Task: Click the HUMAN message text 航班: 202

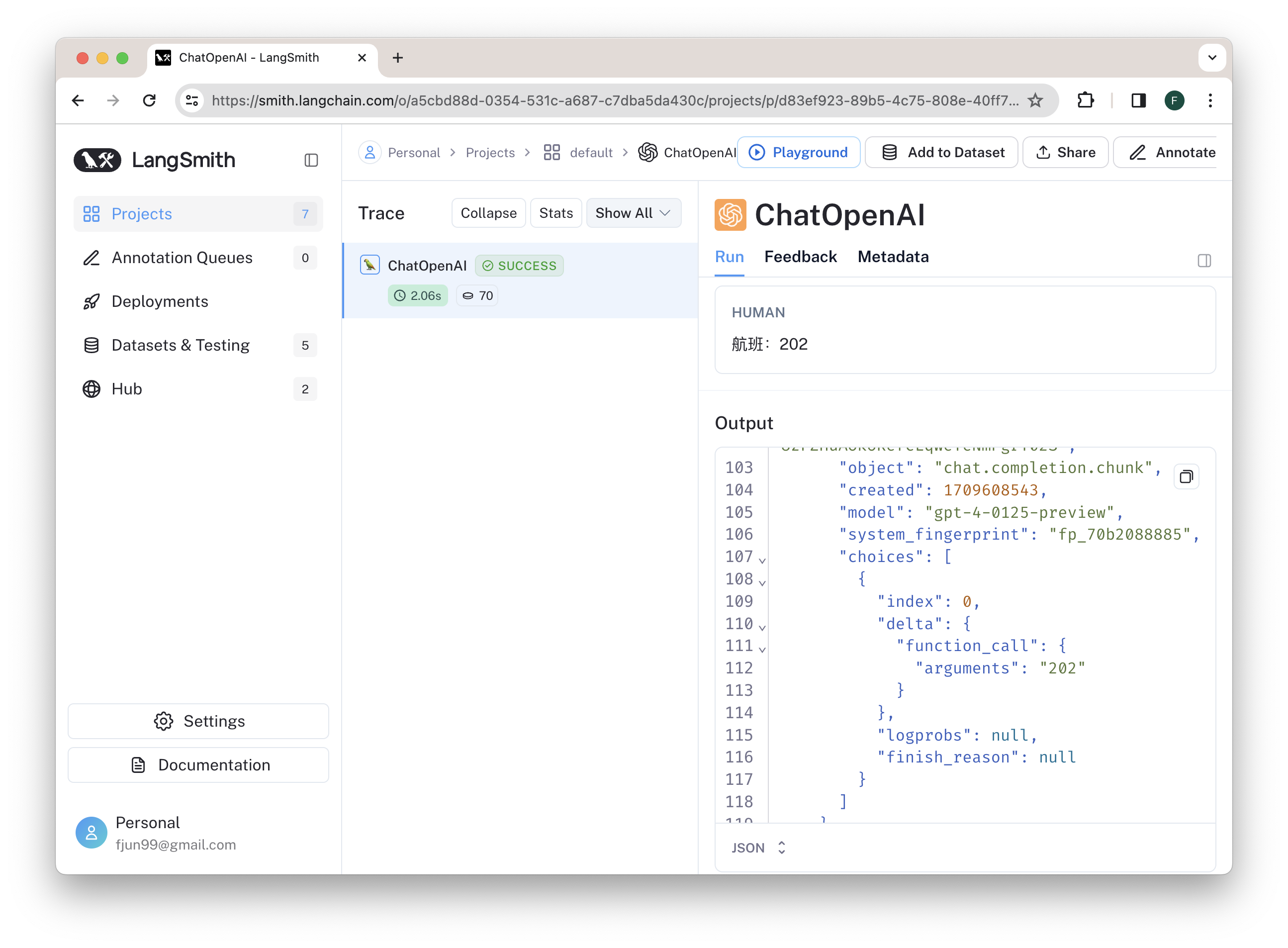Action: [x=769, y=344]
